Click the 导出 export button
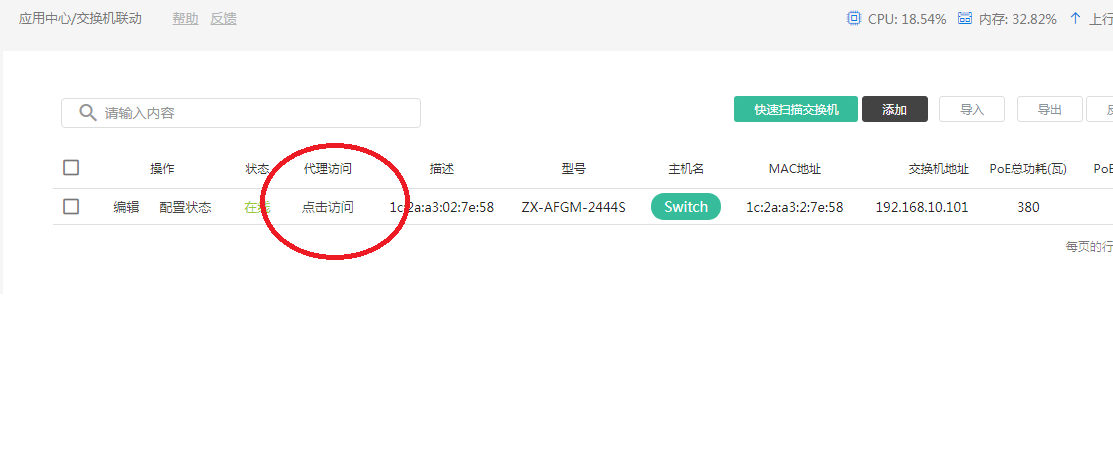The image size is (1113, 472). (x=1049, y=110)
